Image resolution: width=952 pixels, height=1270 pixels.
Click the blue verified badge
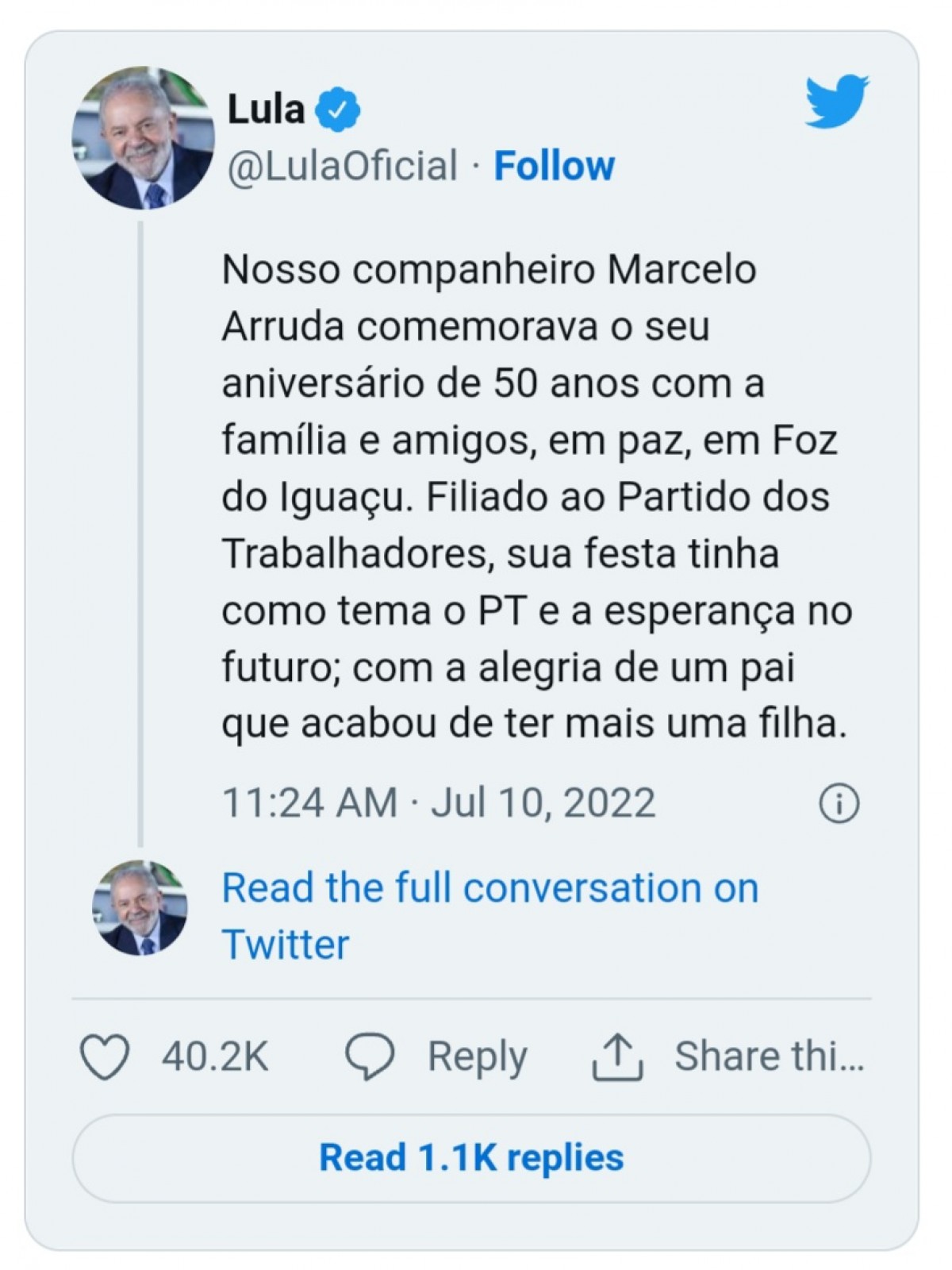coord(338,110)
